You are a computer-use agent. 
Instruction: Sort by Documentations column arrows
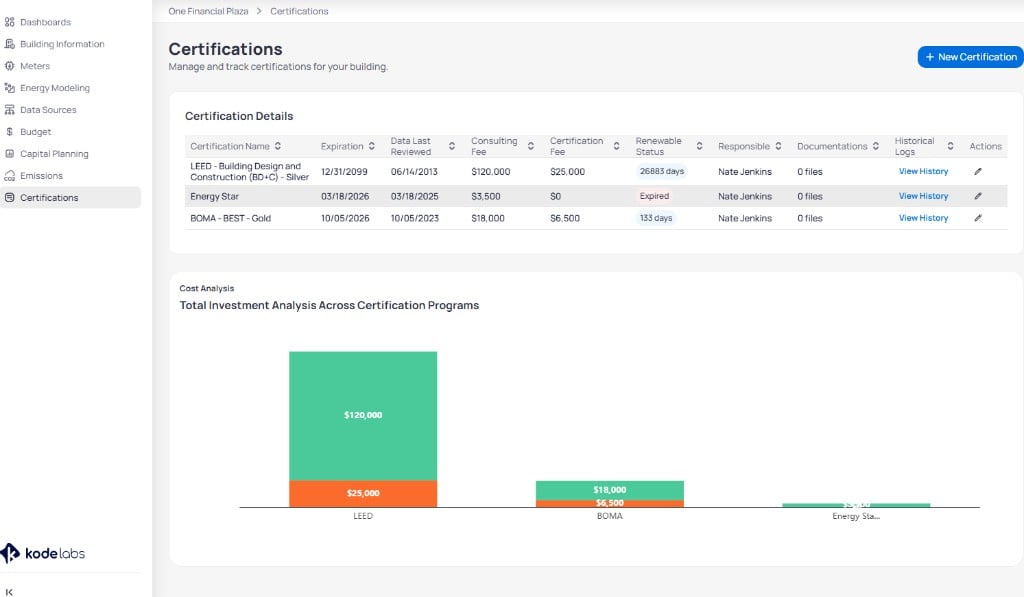pos(875,146)
